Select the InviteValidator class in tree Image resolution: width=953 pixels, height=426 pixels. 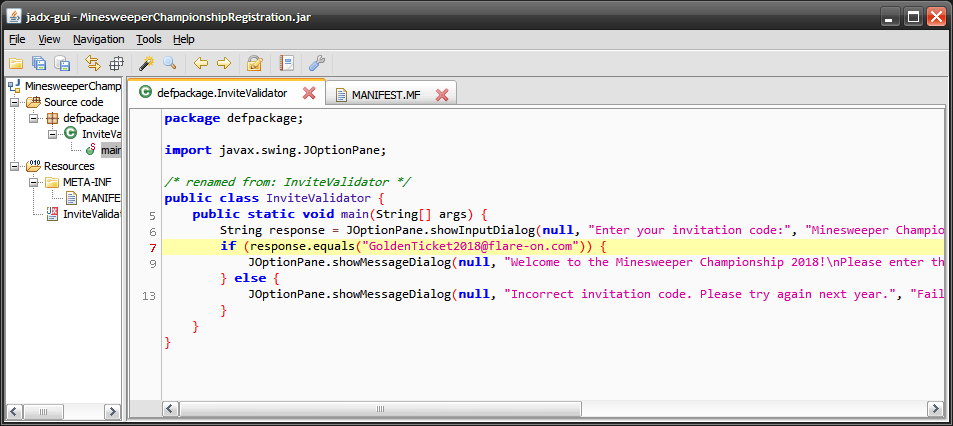101,134
